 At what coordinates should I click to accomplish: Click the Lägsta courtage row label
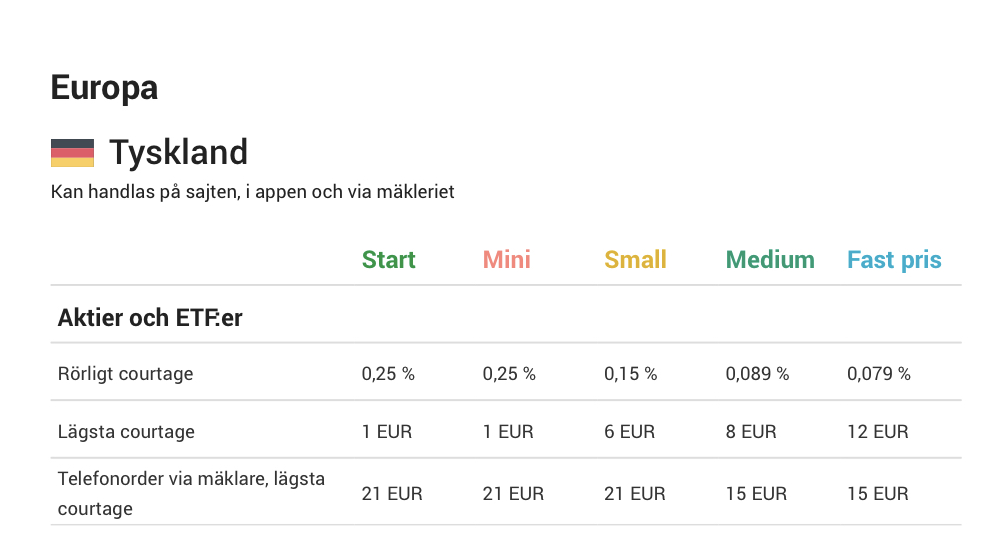pos(126,431)
